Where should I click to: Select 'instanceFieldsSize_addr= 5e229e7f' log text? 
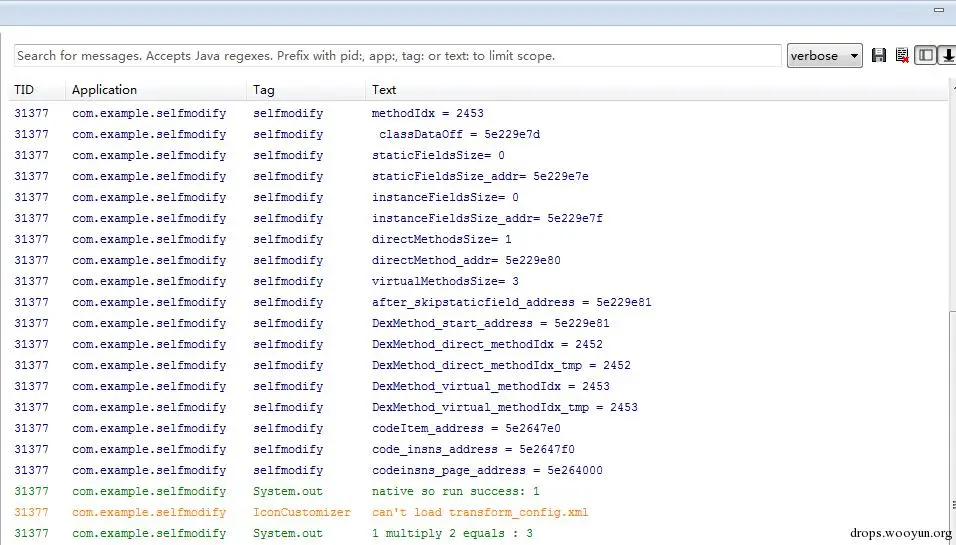click(x=487, y=218)
